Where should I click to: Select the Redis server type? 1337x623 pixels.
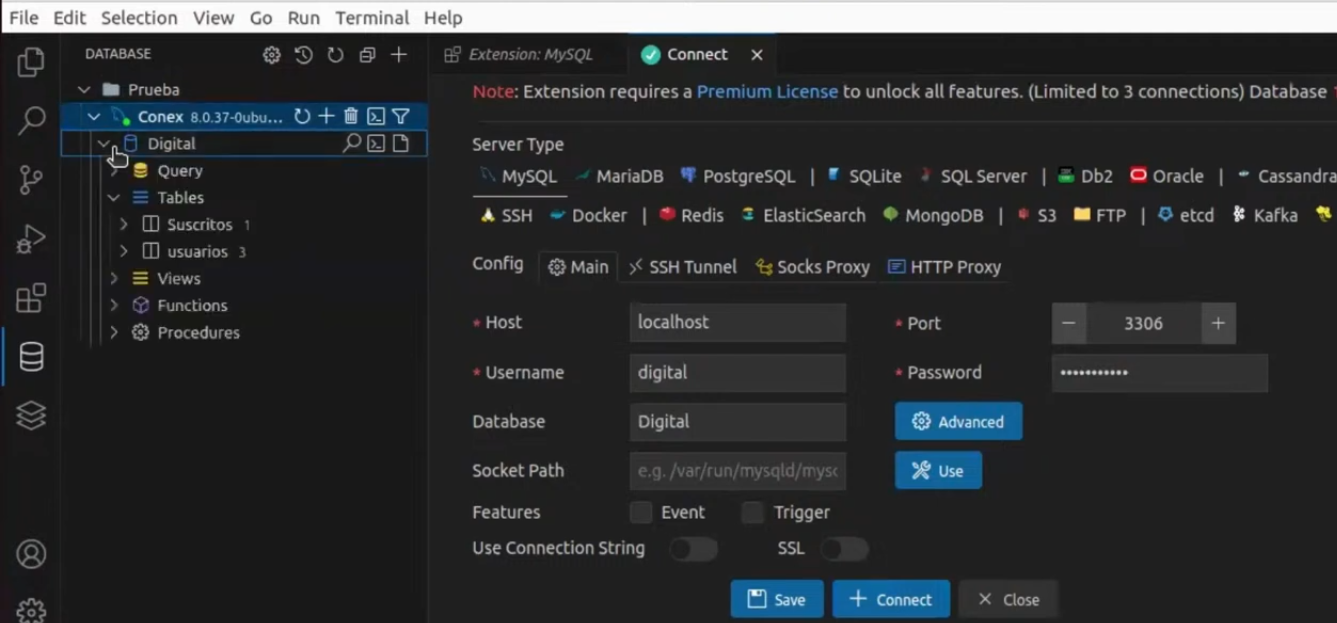[691, 215]
